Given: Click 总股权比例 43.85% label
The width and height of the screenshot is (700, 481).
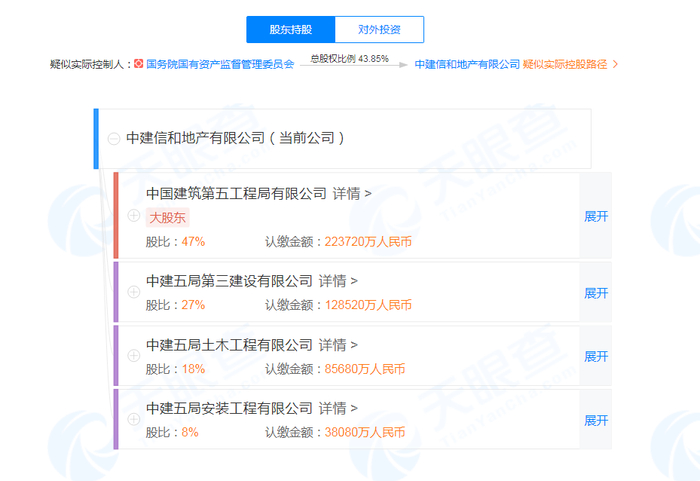Looking at the screenshot, I should 350,59.
